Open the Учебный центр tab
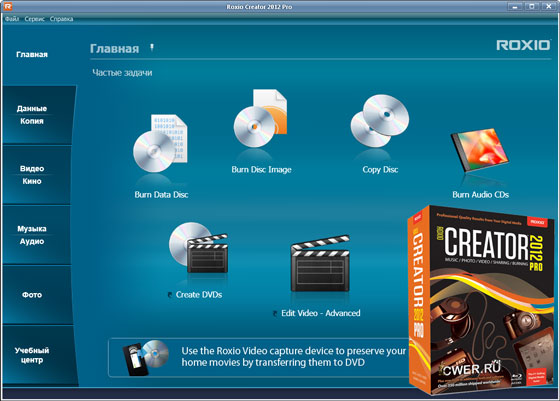 39,355
